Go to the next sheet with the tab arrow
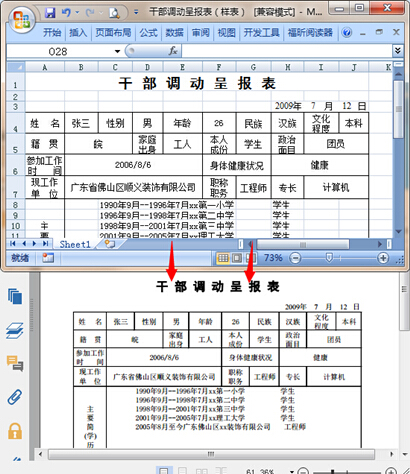 tap(34, 244)
